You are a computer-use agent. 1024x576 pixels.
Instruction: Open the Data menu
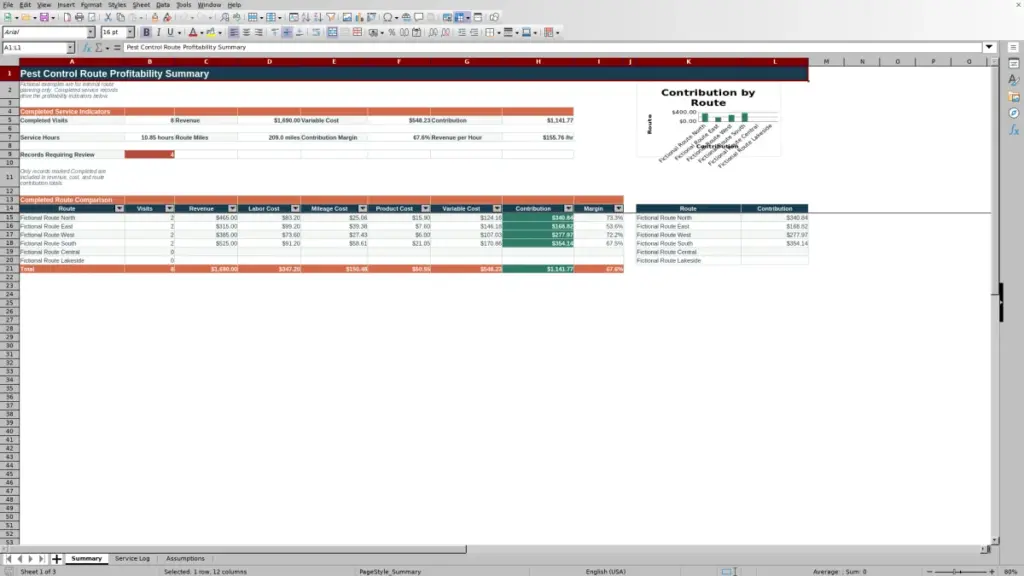point(163,5)
